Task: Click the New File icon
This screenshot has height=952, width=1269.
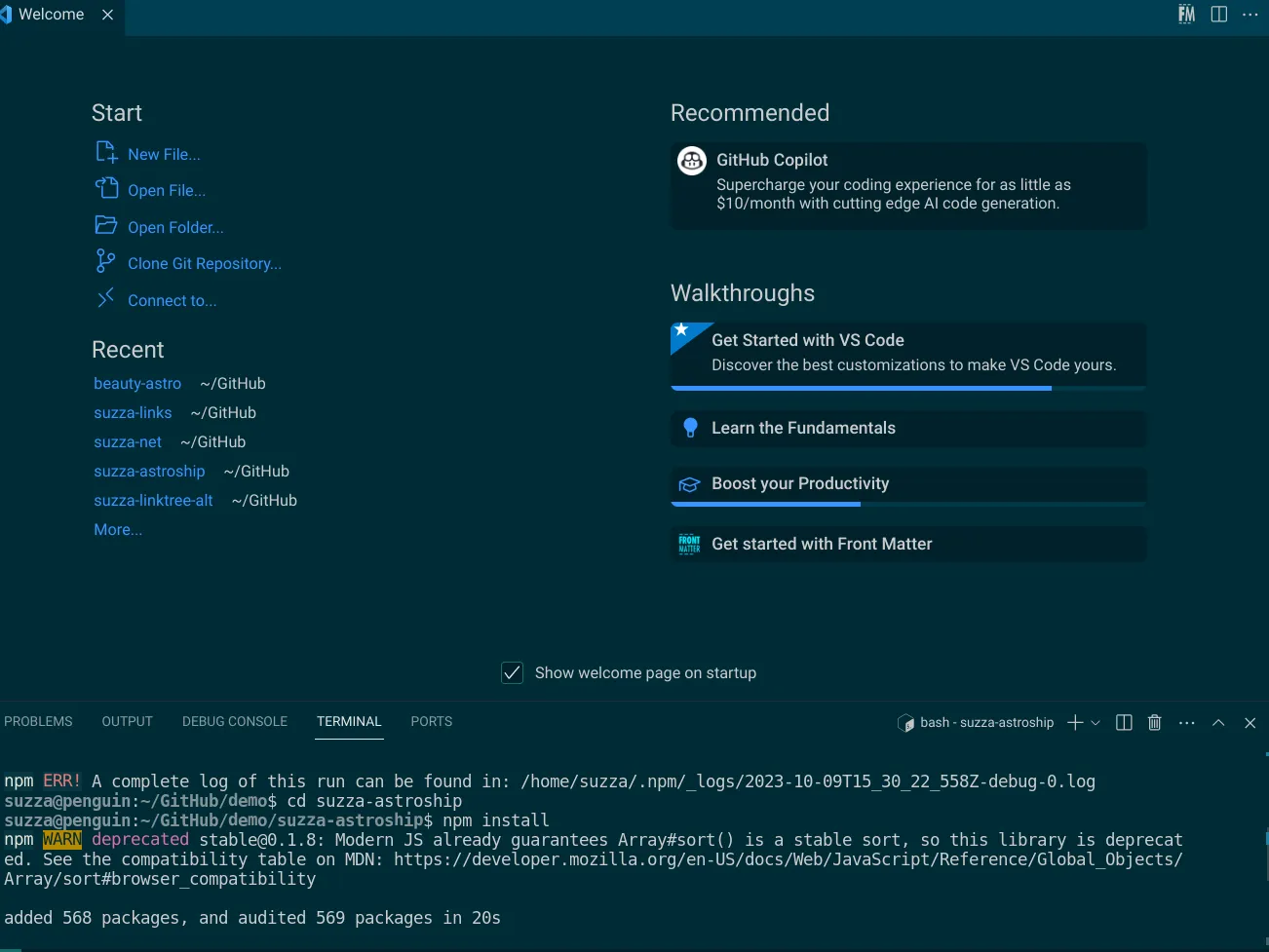Action: pyautogui.click(x=106, y=152)
